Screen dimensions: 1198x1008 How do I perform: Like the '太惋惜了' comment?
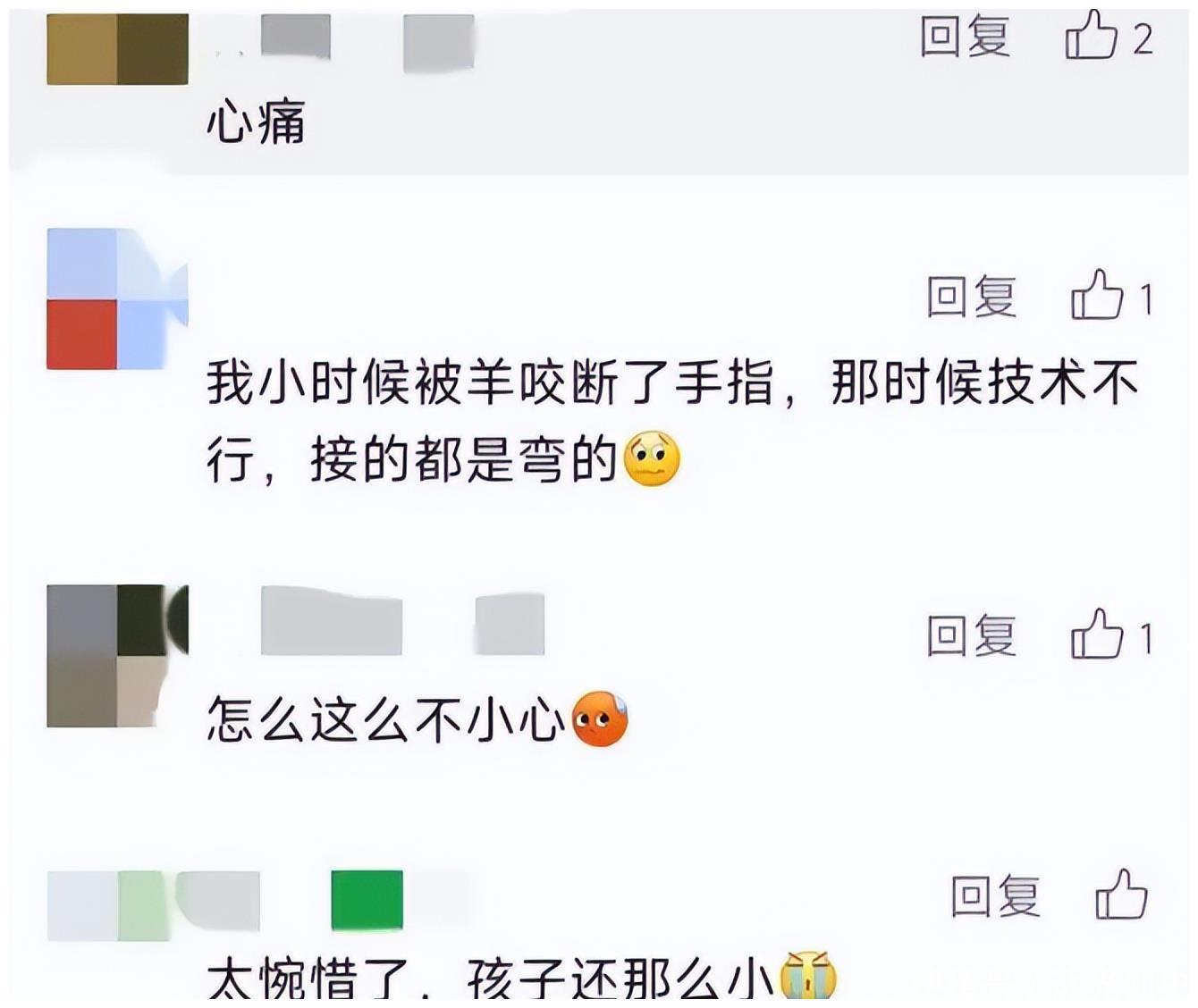pos(1121,894)
